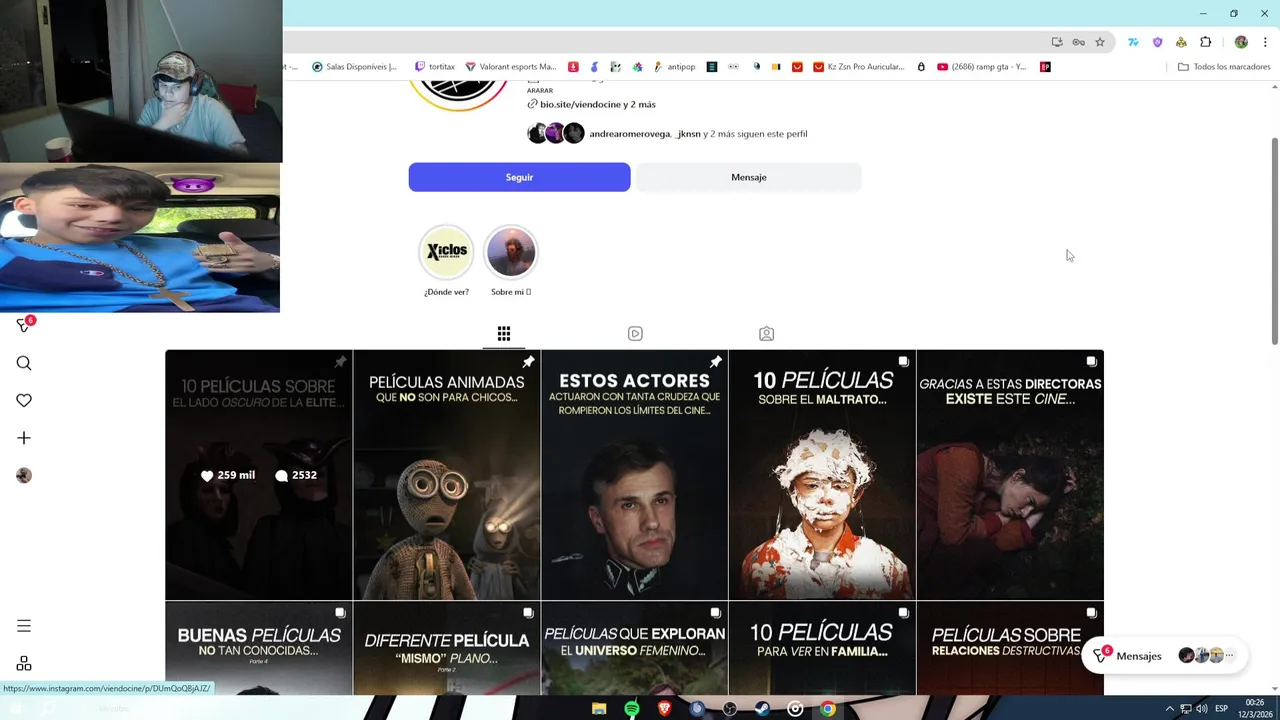The height and width of the screenshot is (720, 1280).
Task: Switch ESP keyboard language indicator
Action: point(1221,709)
